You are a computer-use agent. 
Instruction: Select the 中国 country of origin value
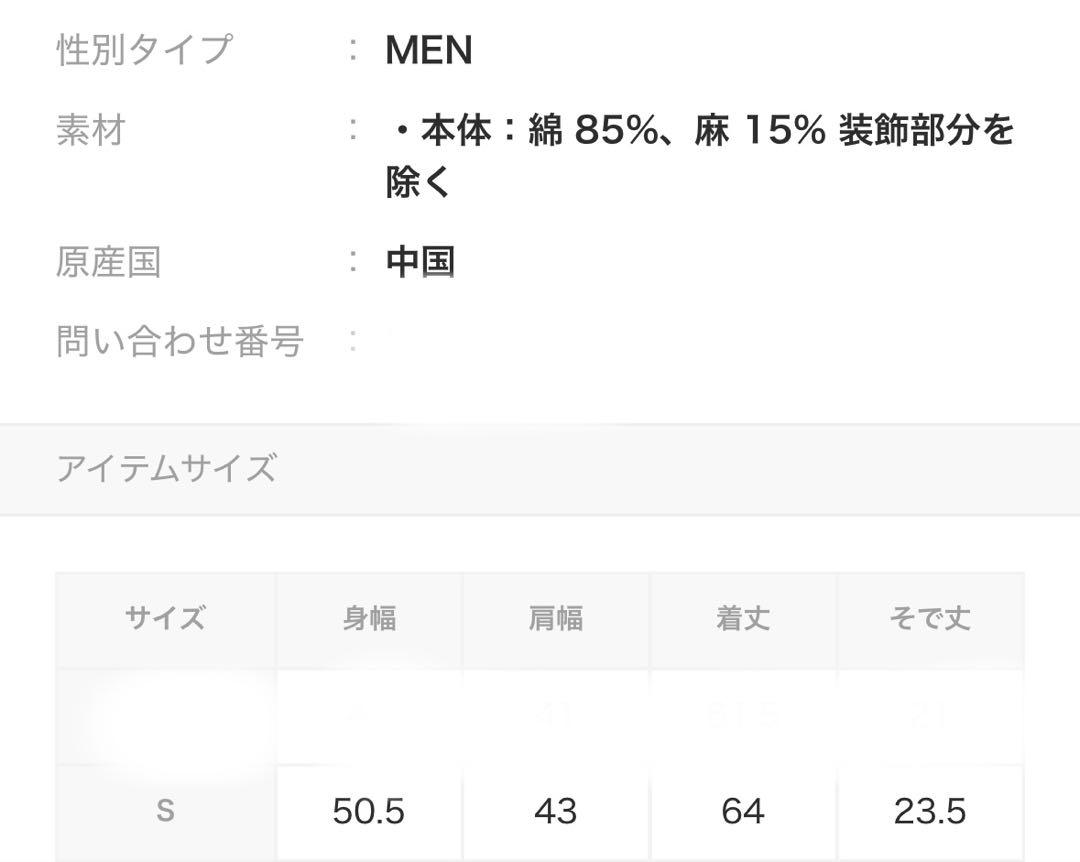tap(420, 263)
